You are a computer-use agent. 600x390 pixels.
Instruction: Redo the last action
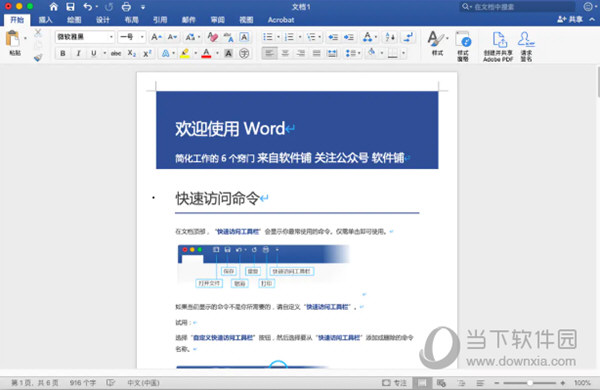point(109,7)
